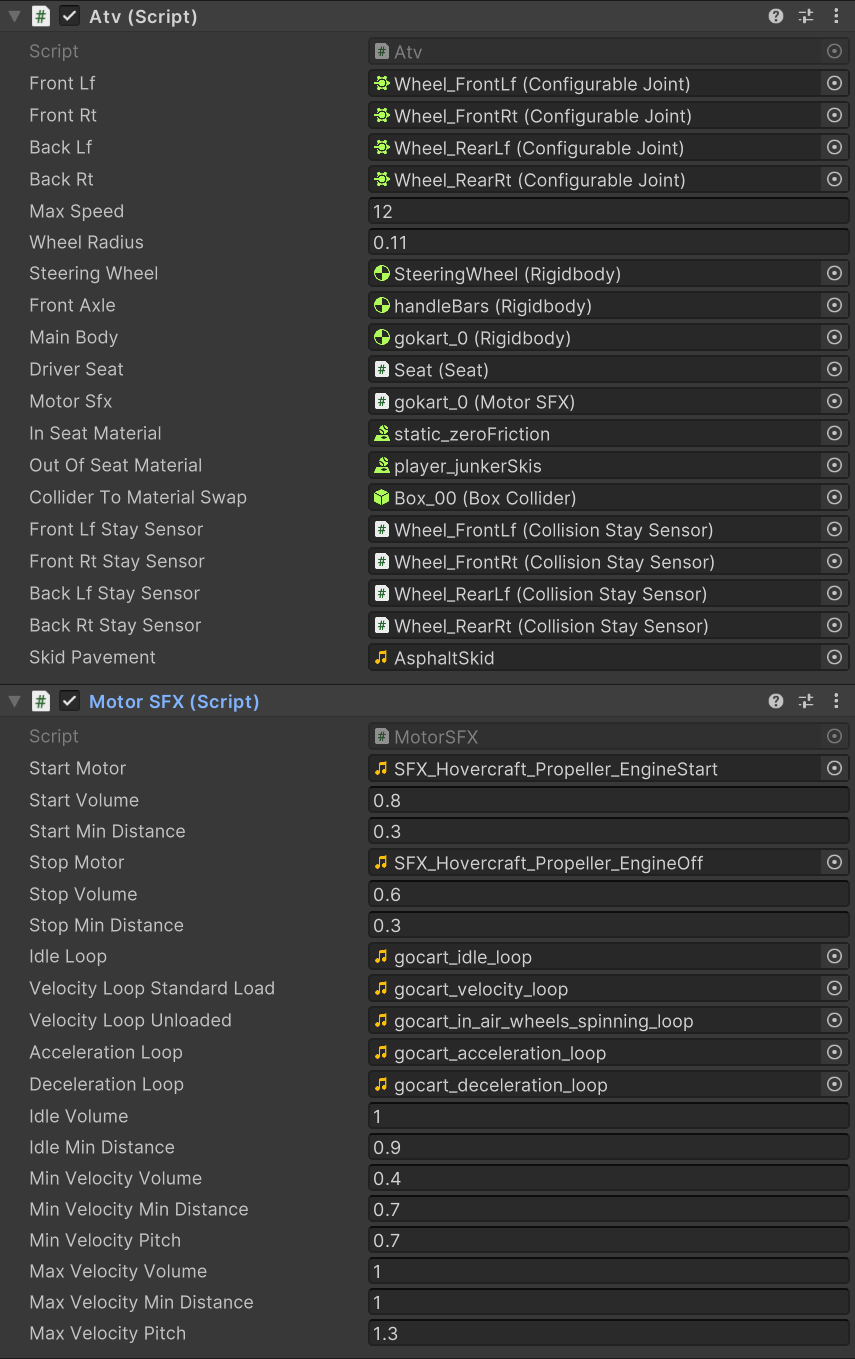855x1359 pixels.
Task: Collapse the Atv (Script) component foldout
Action: [x=14, y=16]
